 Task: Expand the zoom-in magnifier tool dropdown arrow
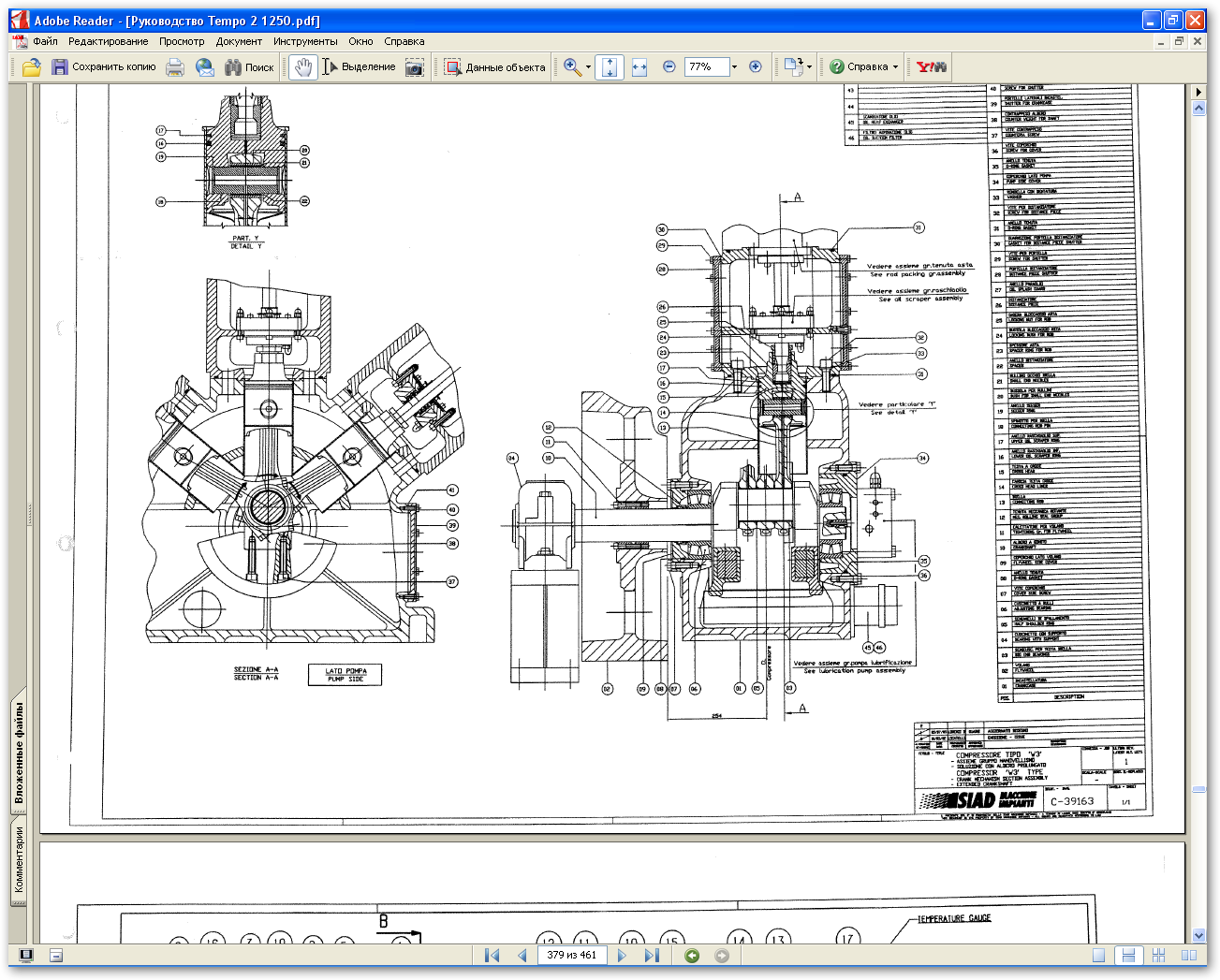click(588, 66)
